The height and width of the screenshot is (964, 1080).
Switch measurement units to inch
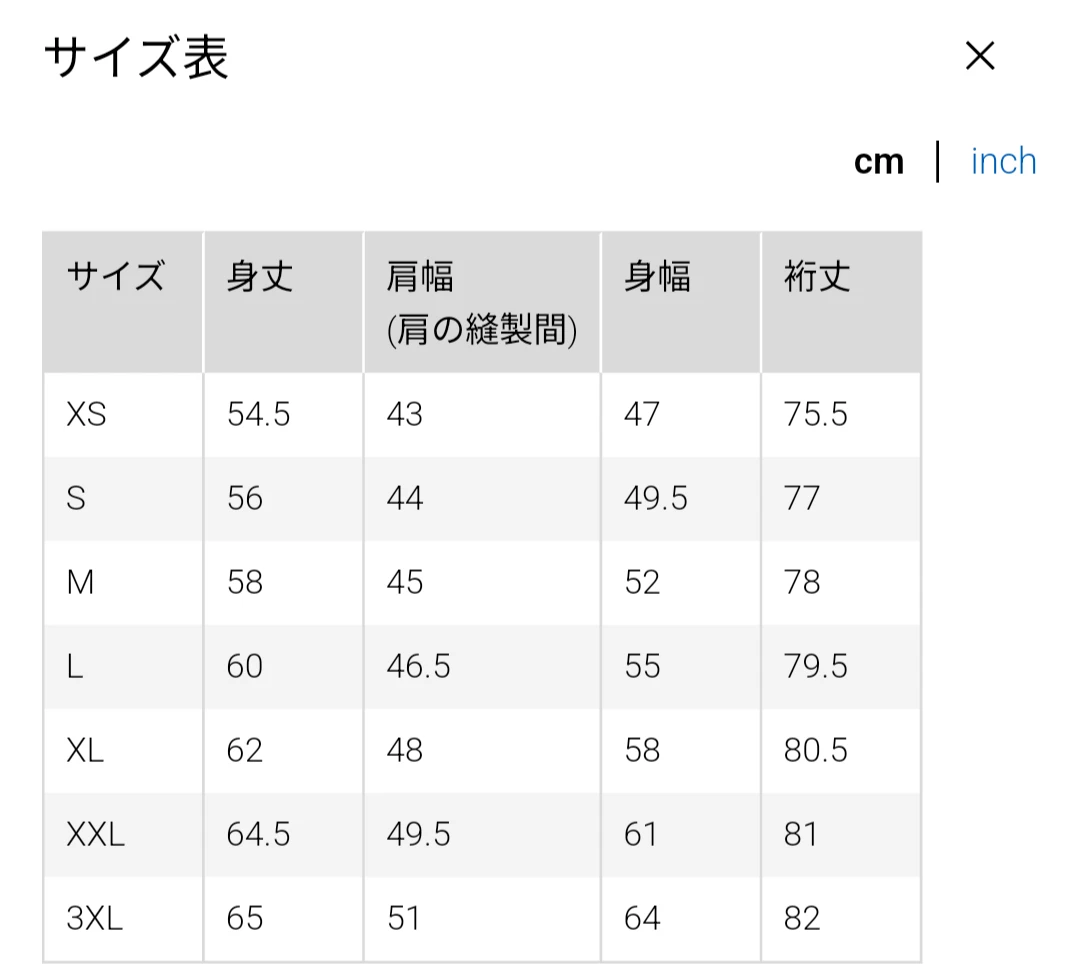(1004, 162)
